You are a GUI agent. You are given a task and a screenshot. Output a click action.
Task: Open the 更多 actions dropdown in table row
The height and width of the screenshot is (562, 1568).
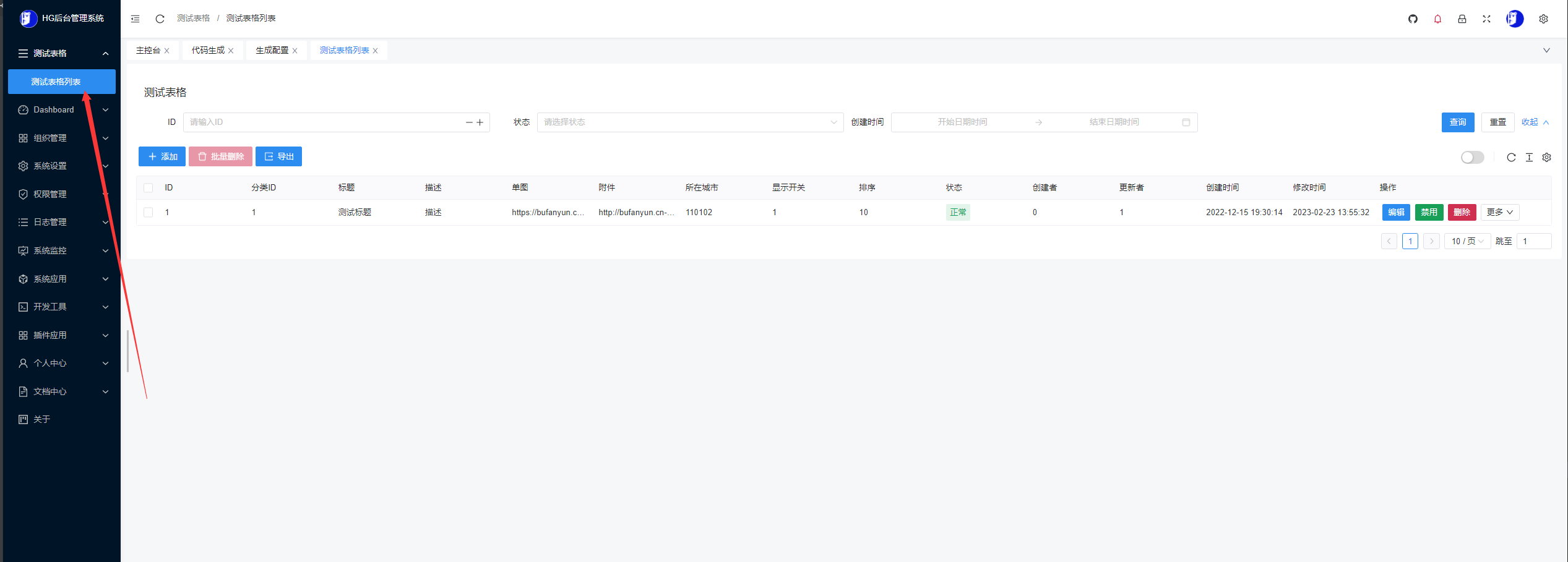coord(1499,212)
